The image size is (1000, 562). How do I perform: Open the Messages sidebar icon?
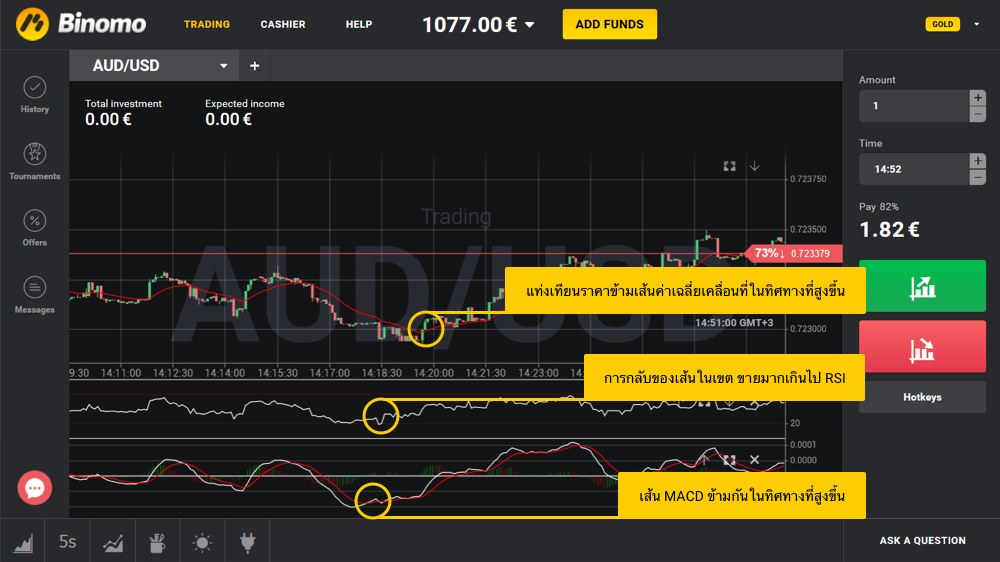pos(34,293)
